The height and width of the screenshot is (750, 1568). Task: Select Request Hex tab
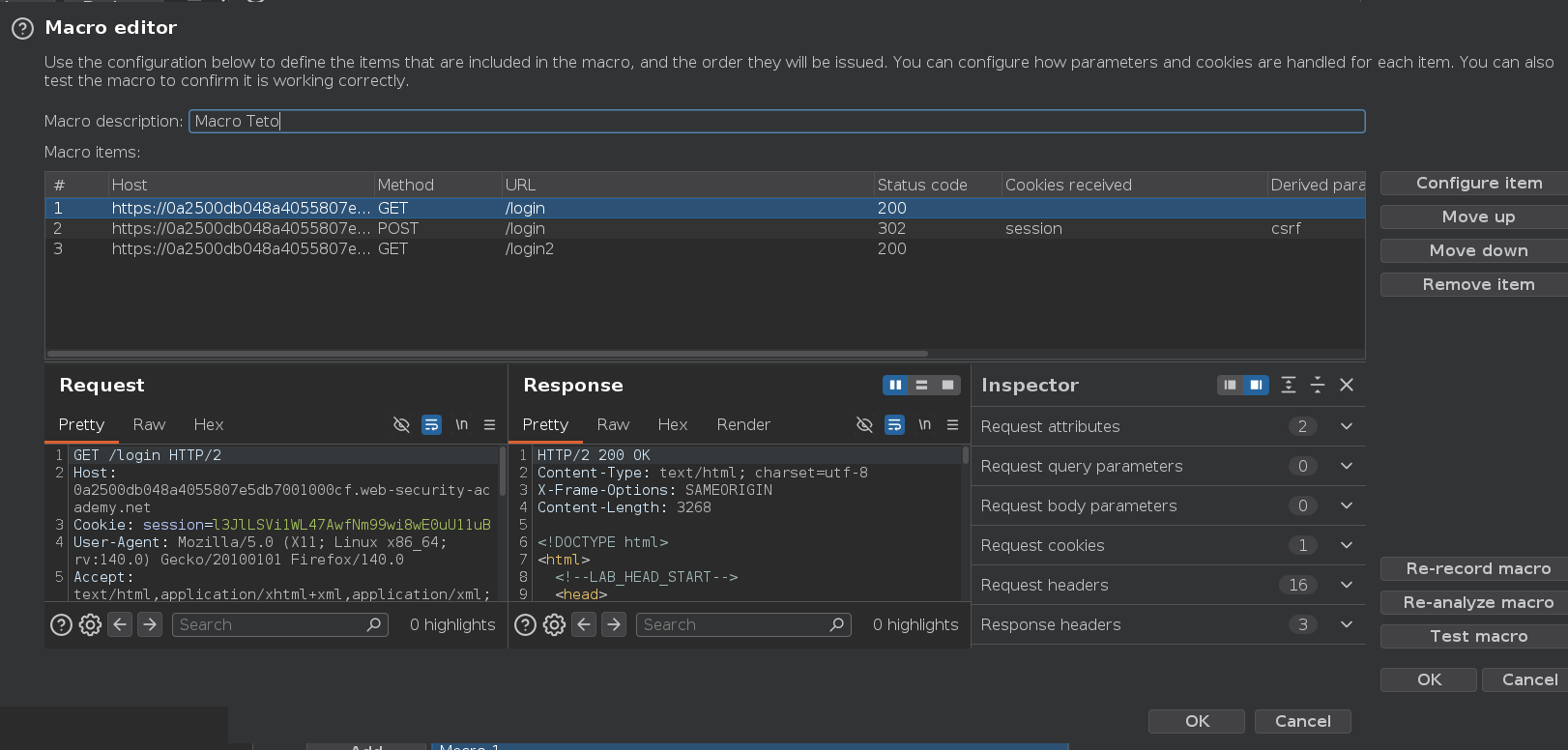[x=209, y=424]
